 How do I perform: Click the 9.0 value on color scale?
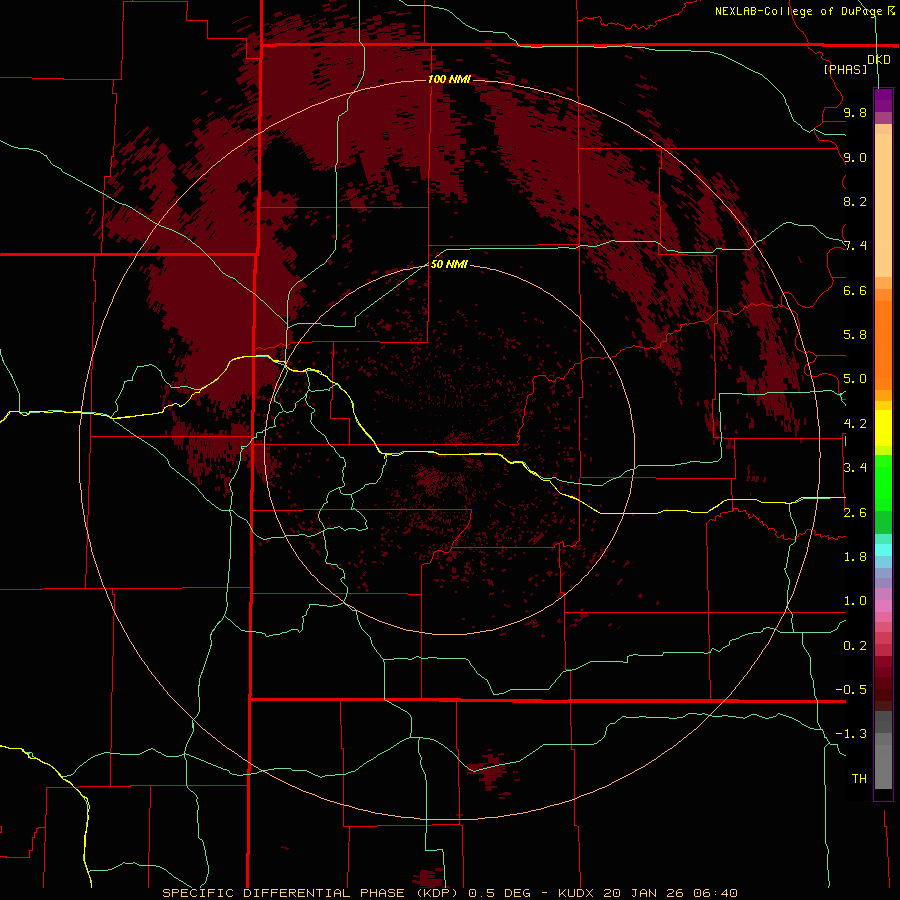tap(855, 157)
